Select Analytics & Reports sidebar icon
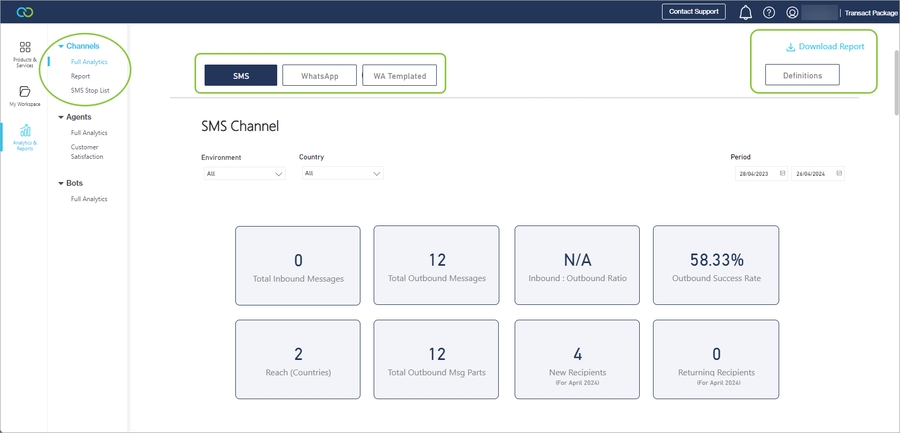900x433 pixels. 25,137
